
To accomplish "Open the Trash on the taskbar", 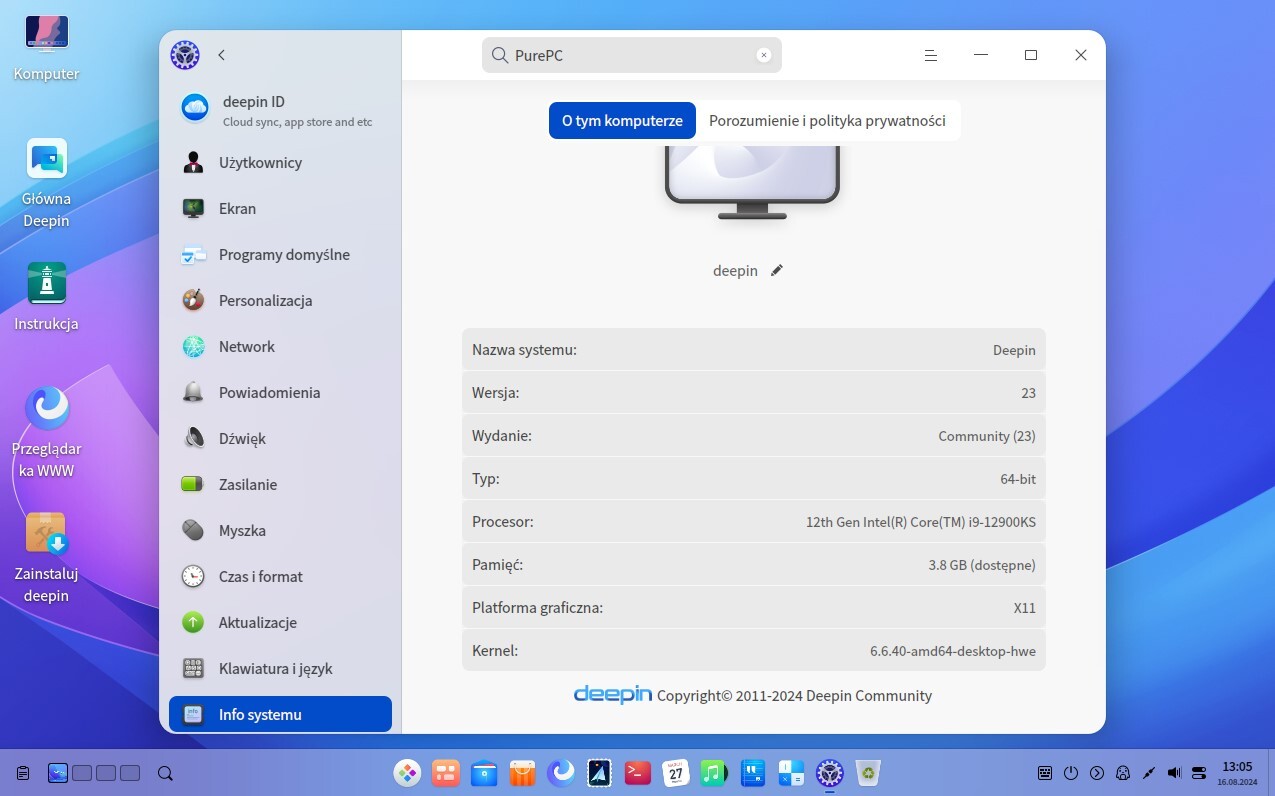I will 867,773.
